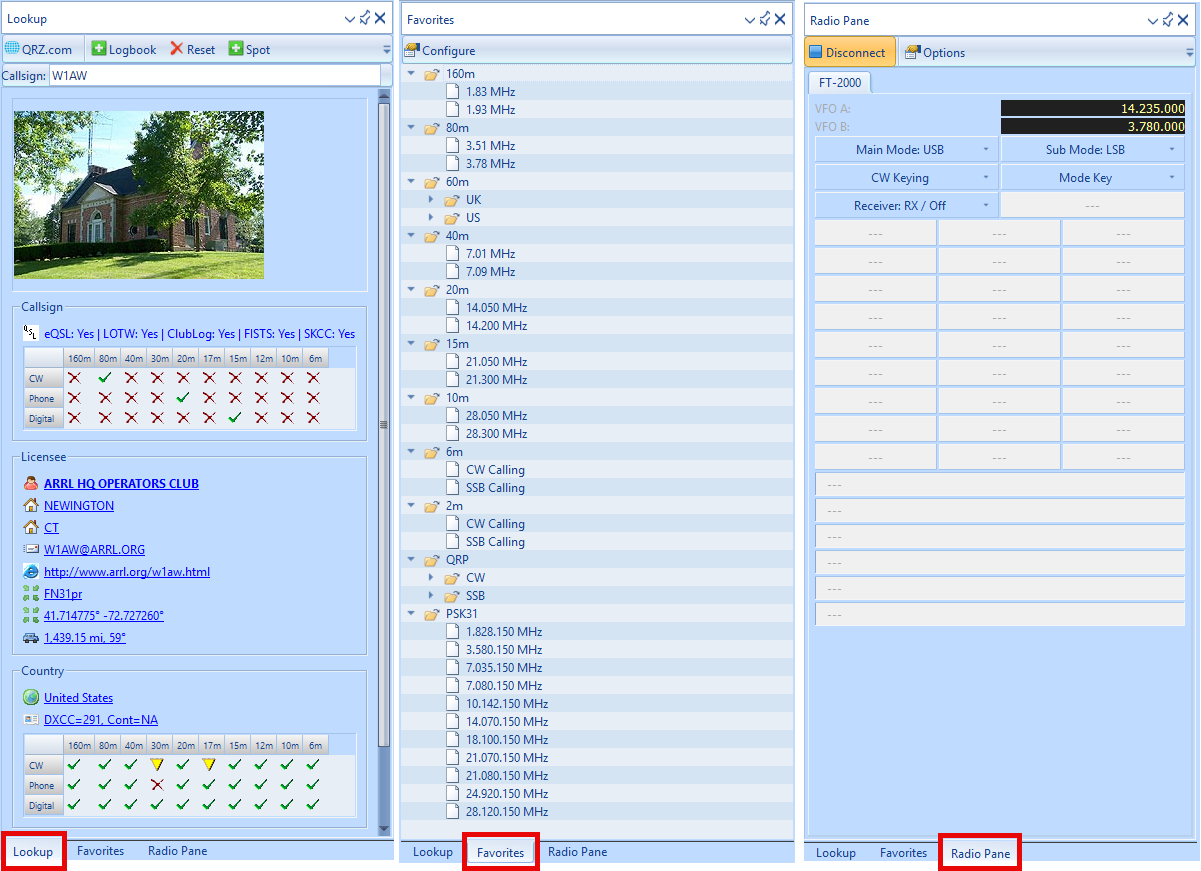This screenshot has height=871, width=1201.
Task: Open Radio Pane Options
Action: [x=935, y=52]
